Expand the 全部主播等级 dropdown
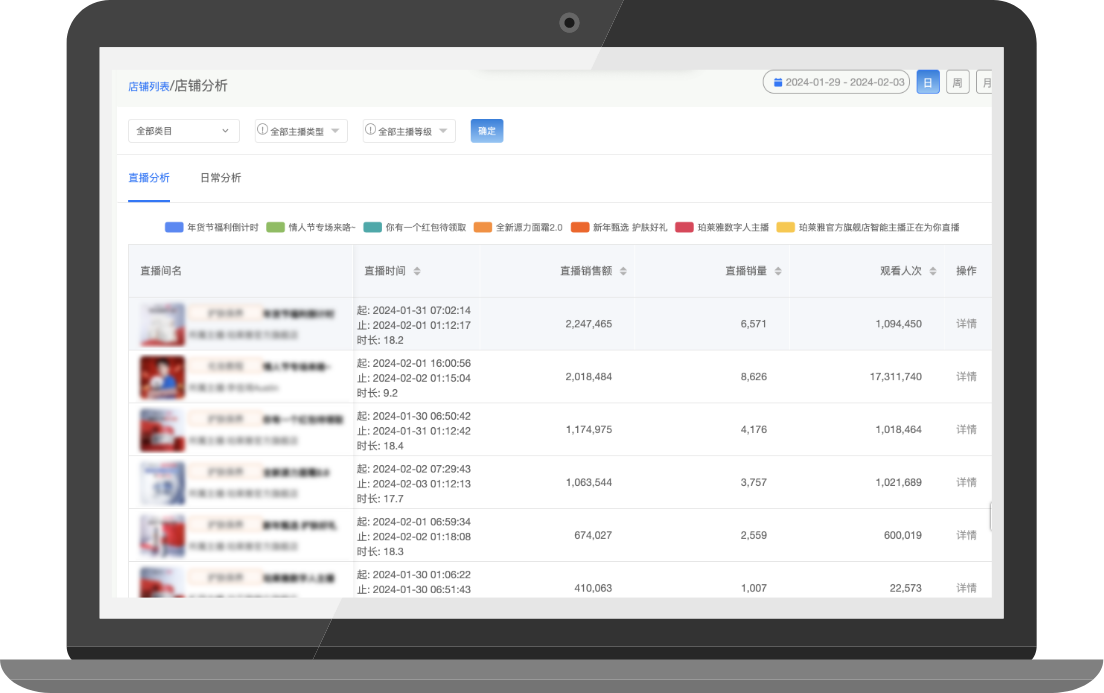The height and width of the screenshot is (693, 1104). tap(408, 131)
